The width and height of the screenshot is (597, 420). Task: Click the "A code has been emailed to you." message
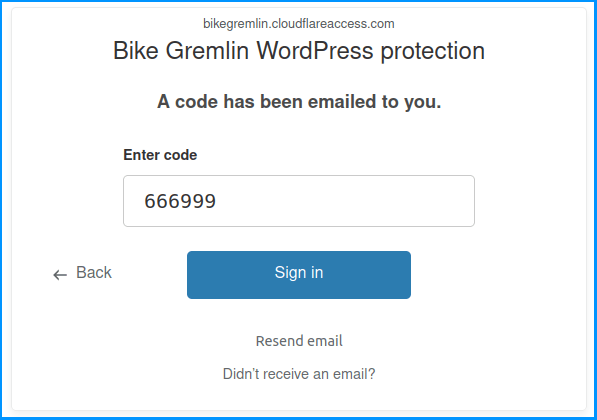[x=299, y=102]
